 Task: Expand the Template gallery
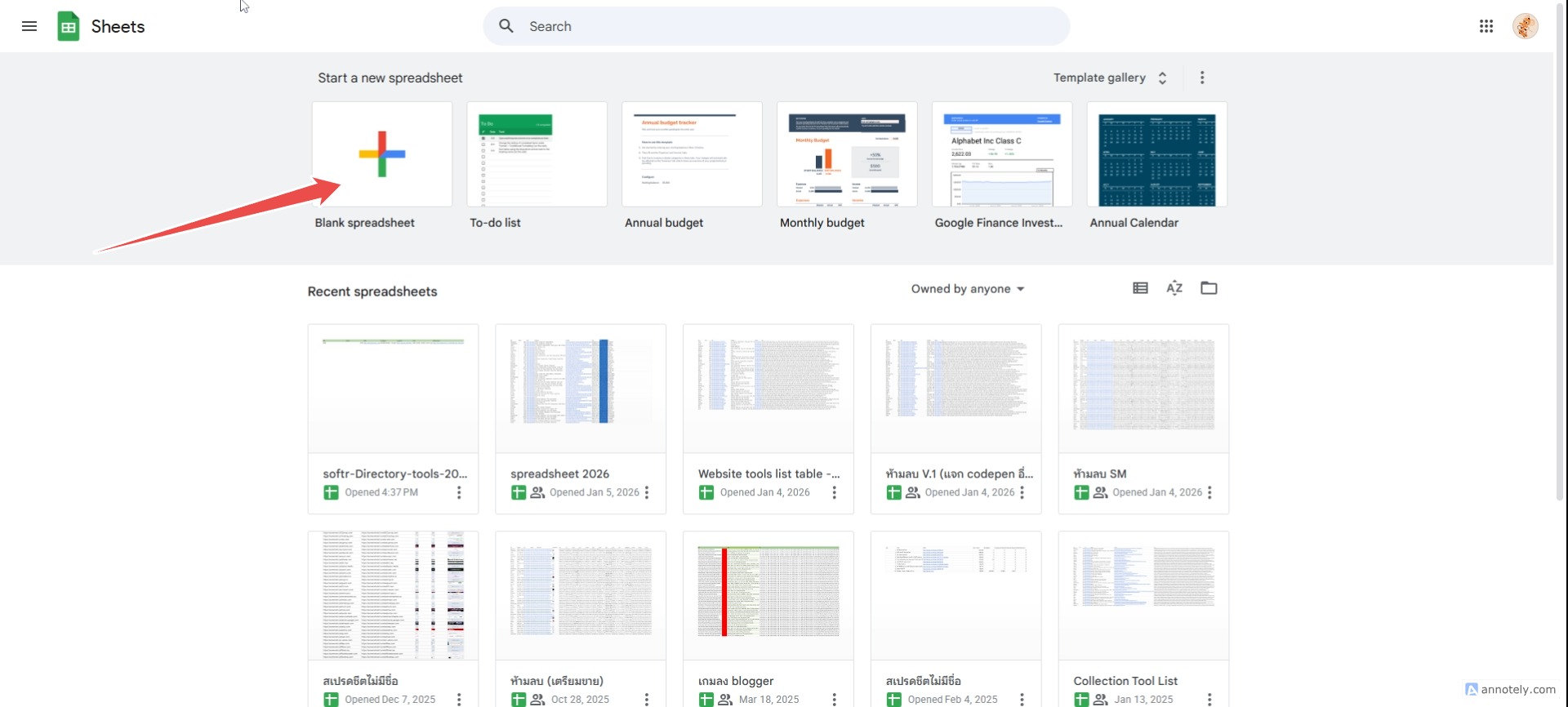tap(1110, 78)
